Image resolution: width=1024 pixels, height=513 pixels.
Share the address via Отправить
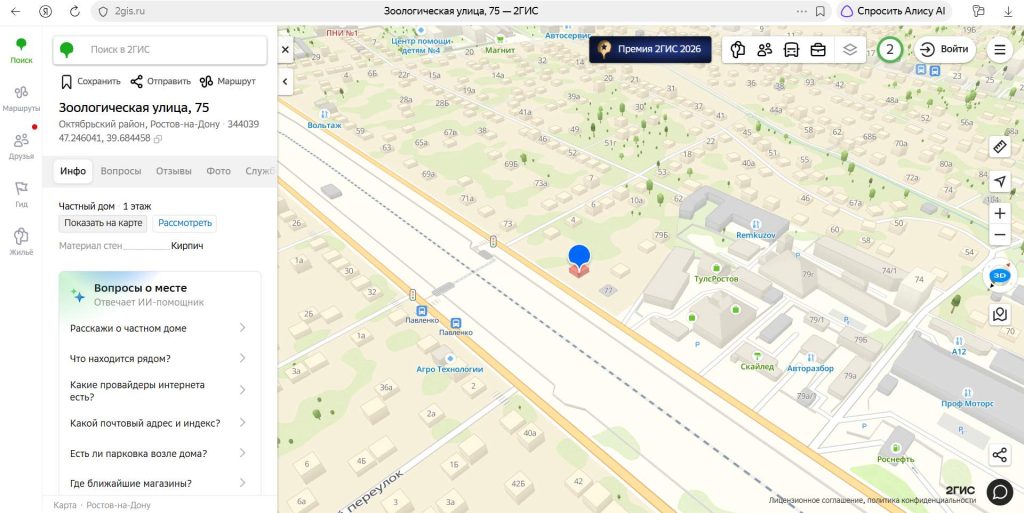(x=161, y=82)
